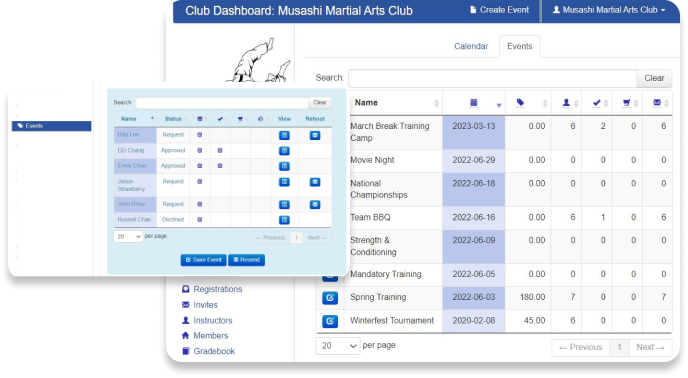Viewport: 688px width, 378px height.
Task: Go to Next page in main events table
Action: tap(650, 347)
